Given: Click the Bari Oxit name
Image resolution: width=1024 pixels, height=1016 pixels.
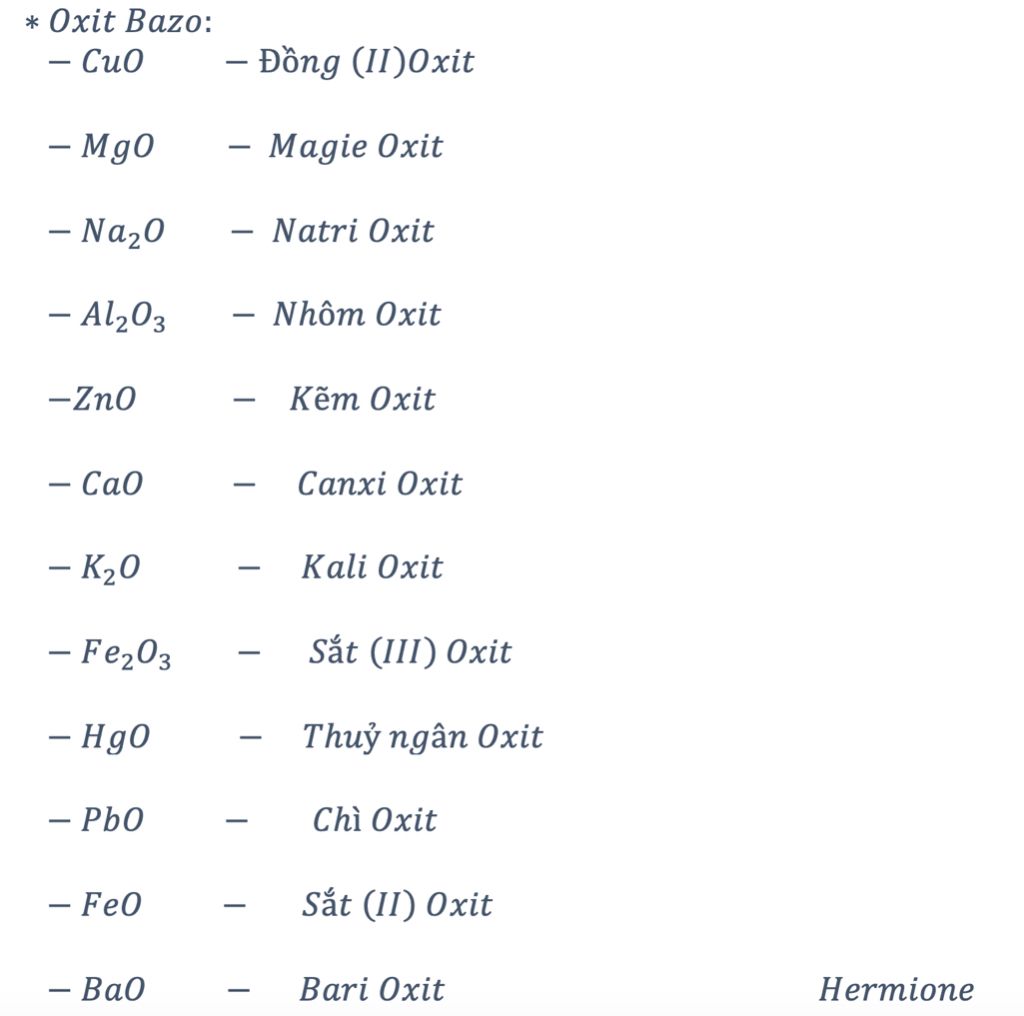Looking at the screenshot, I should 372,989.
